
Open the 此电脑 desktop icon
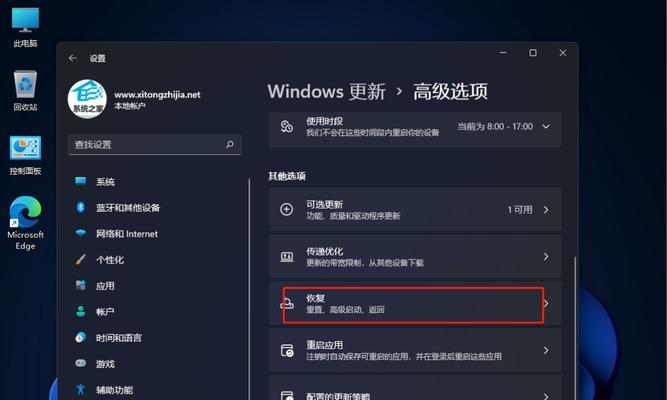pyautogui.click(x=25, y=27)
